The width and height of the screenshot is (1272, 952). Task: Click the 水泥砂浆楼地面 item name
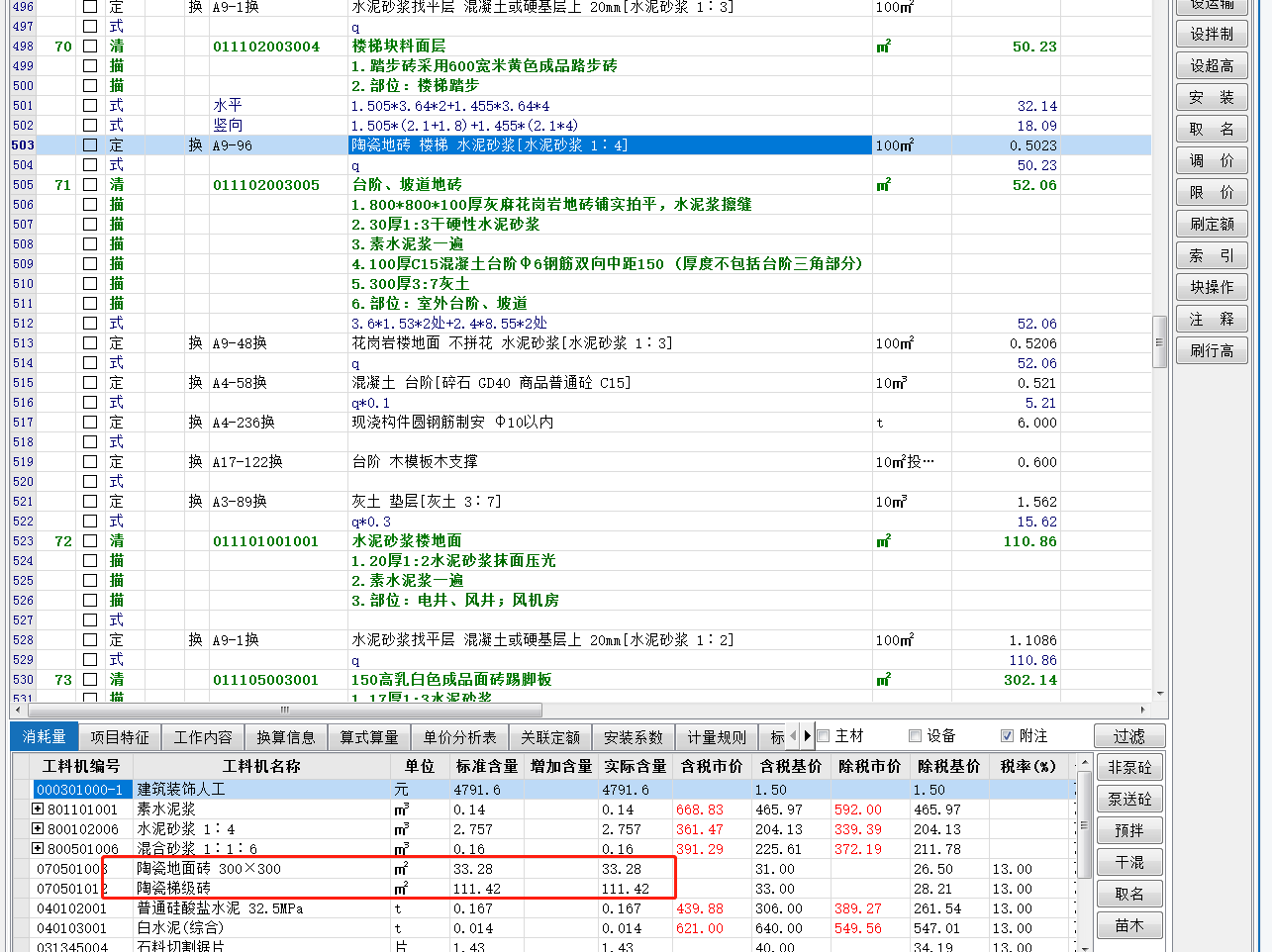(x=407, y=541)
